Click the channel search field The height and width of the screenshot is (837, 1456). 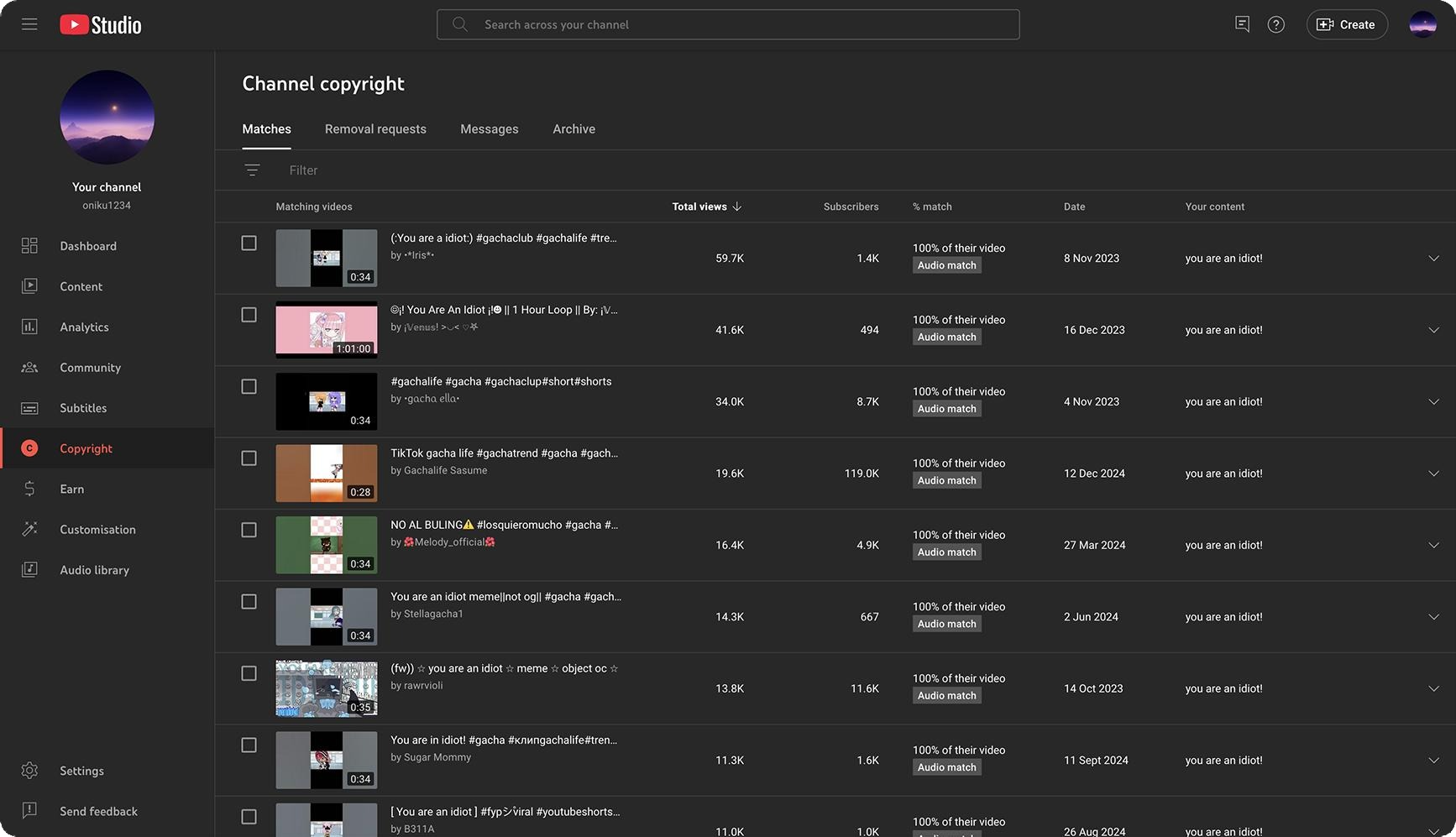click(727, 24)
